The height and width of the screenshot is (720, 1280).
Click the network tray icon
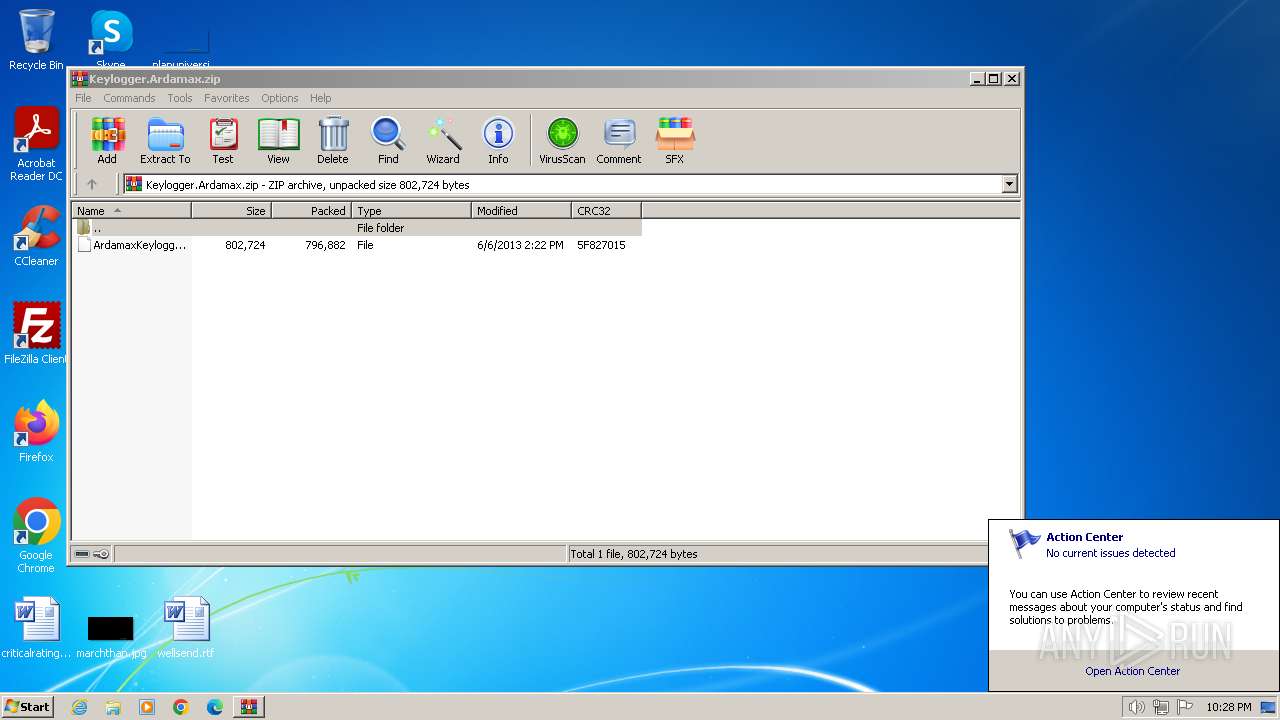1160,707
